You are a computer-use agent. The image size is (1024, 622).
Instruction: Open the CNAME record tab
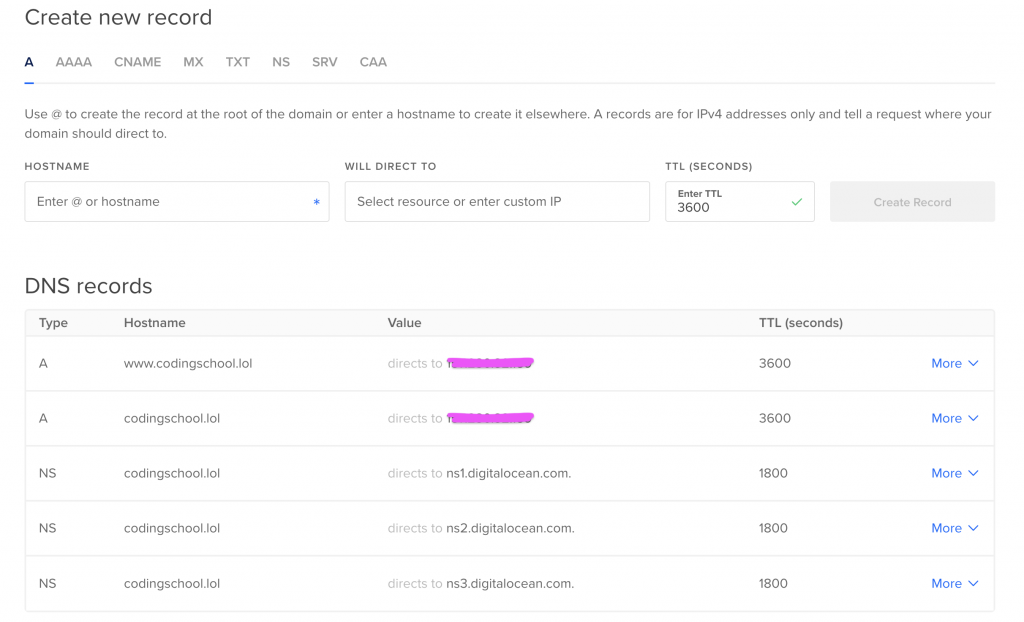(x=137, y=62)
